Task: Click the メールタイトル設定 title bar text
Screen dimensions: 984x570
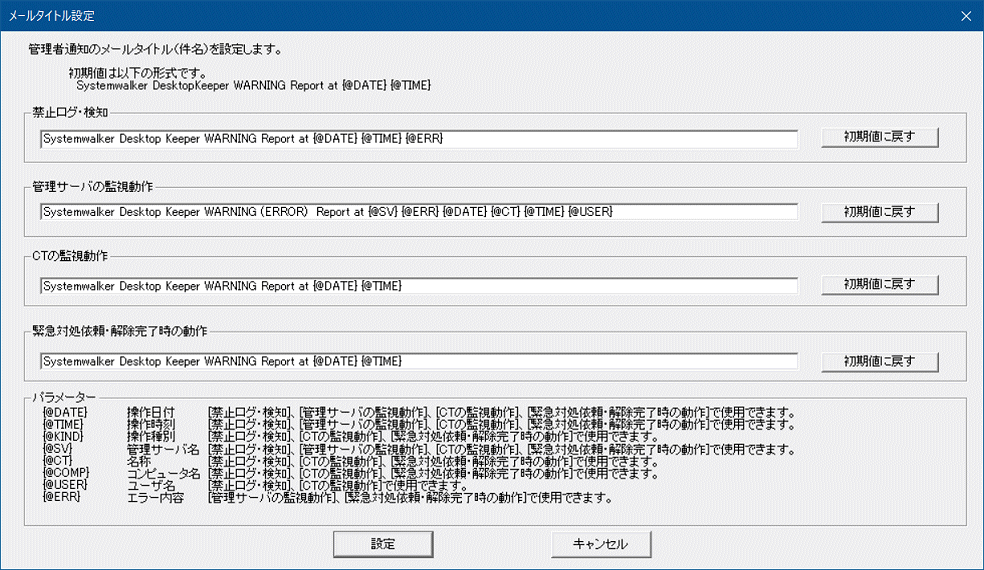Action: pos(51,16)
